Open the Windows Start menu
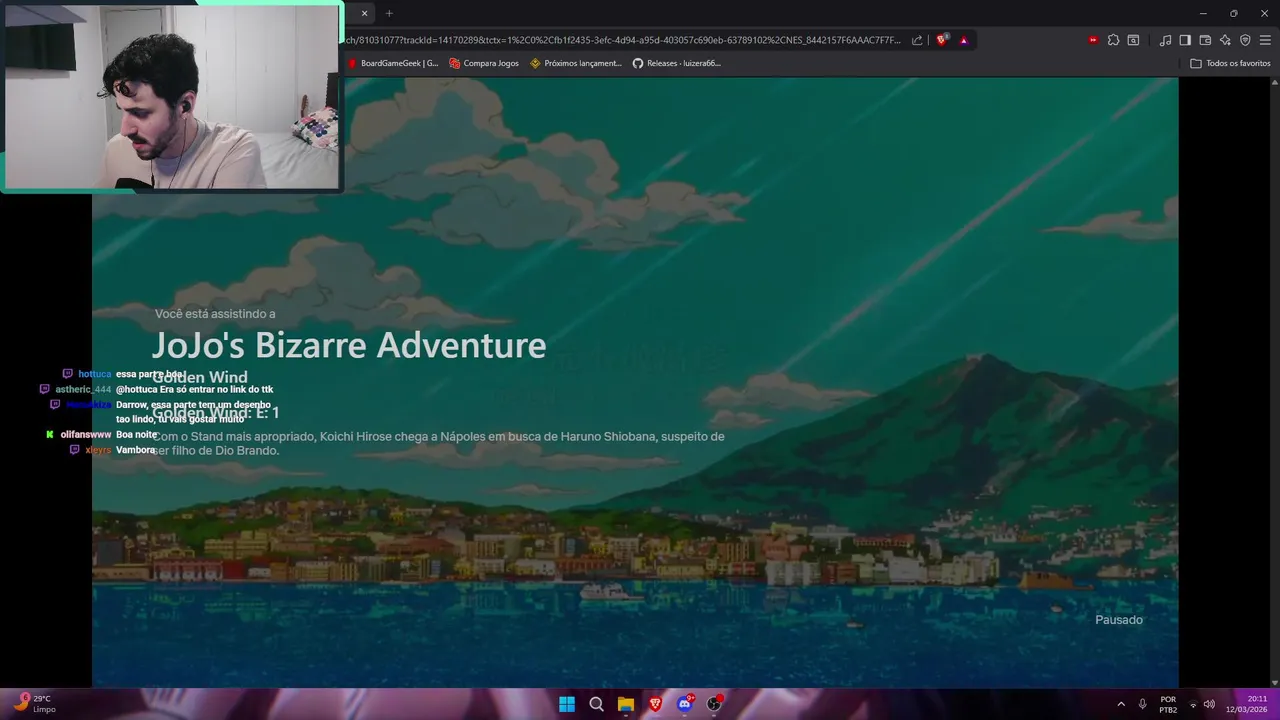 point(567,704)
